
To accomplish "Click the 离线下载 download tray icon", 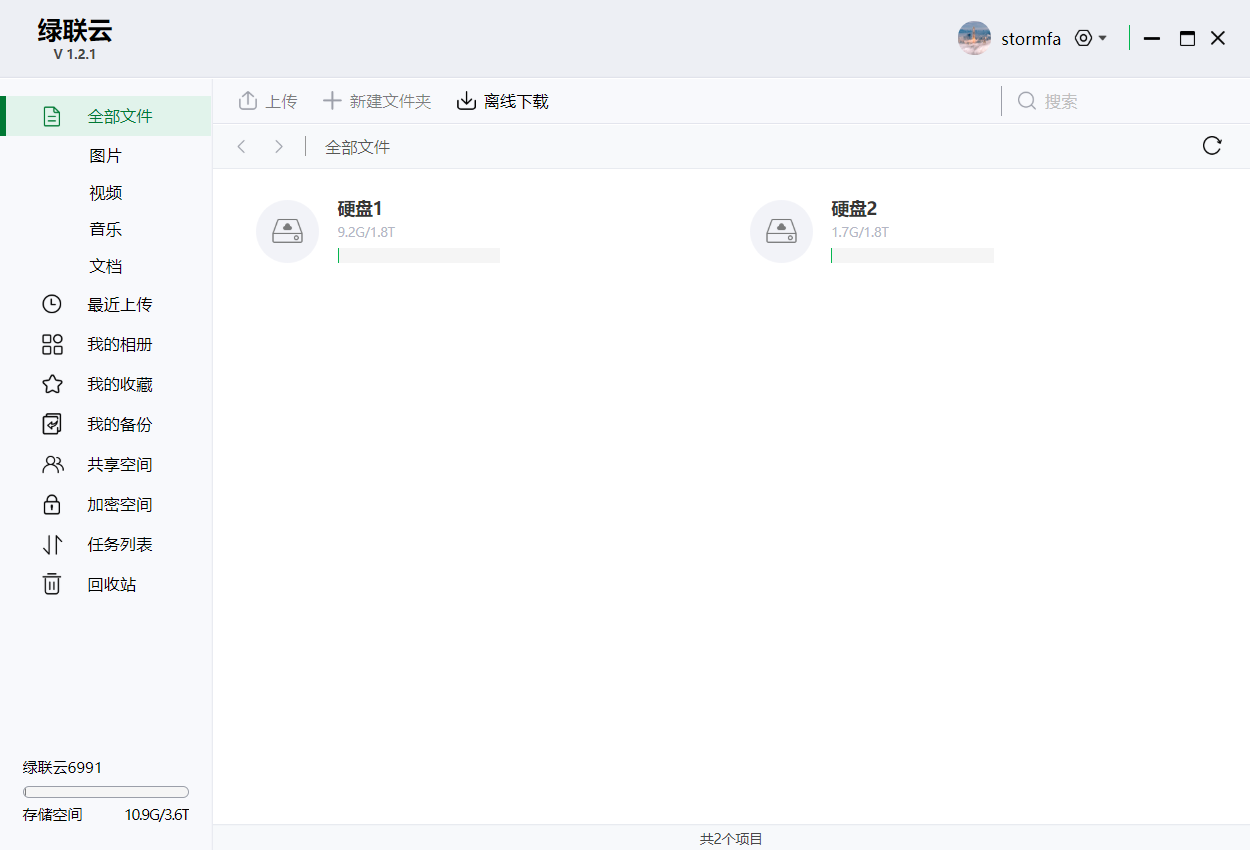I will point(466,101).
